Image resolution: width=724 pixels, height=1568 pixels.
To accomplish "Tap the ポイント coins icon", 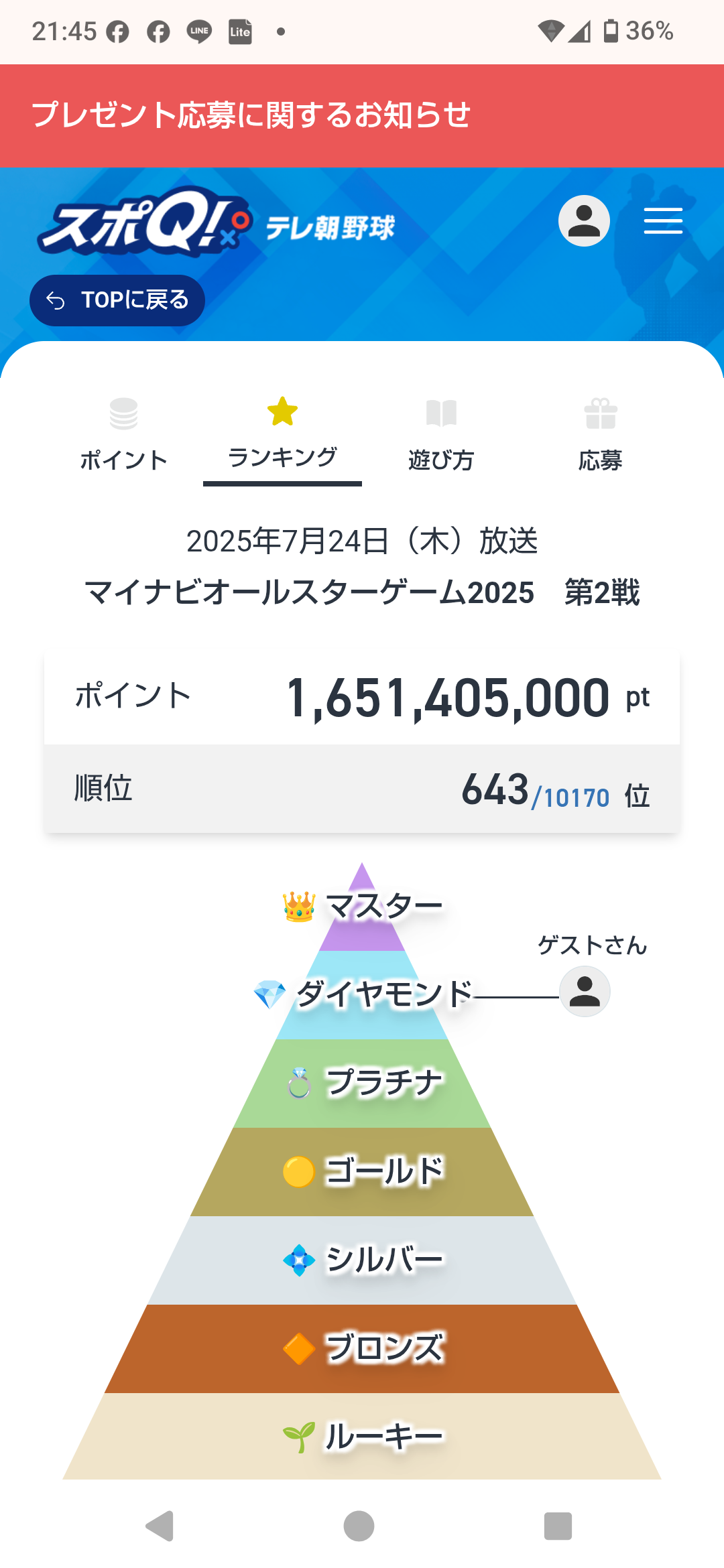I will [x=123, y=413].
